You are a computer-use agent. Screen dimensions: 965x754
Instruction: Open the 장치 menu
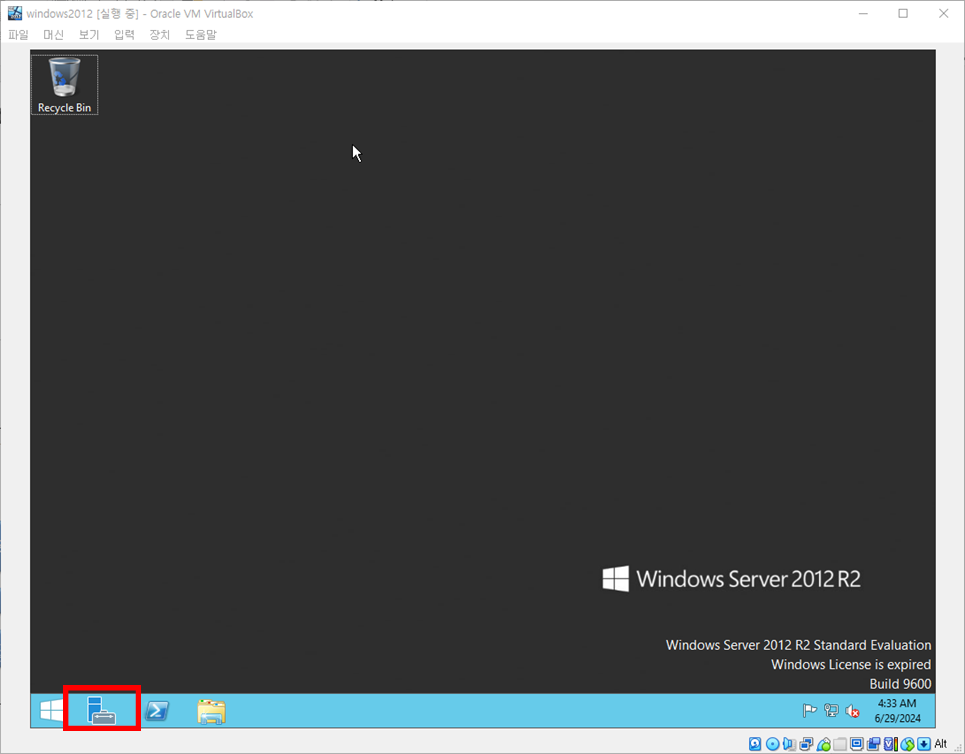click(160, 34)
